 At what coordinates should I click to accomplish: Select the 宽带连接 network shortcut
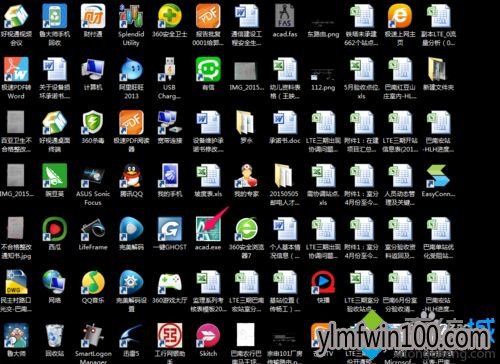pyautogui.click(x=170, y=127)
